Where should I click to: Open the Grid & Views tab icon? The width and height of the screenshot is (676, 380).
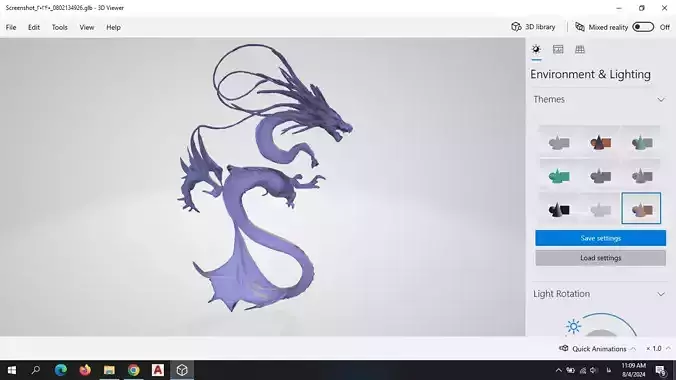(580, 49)
